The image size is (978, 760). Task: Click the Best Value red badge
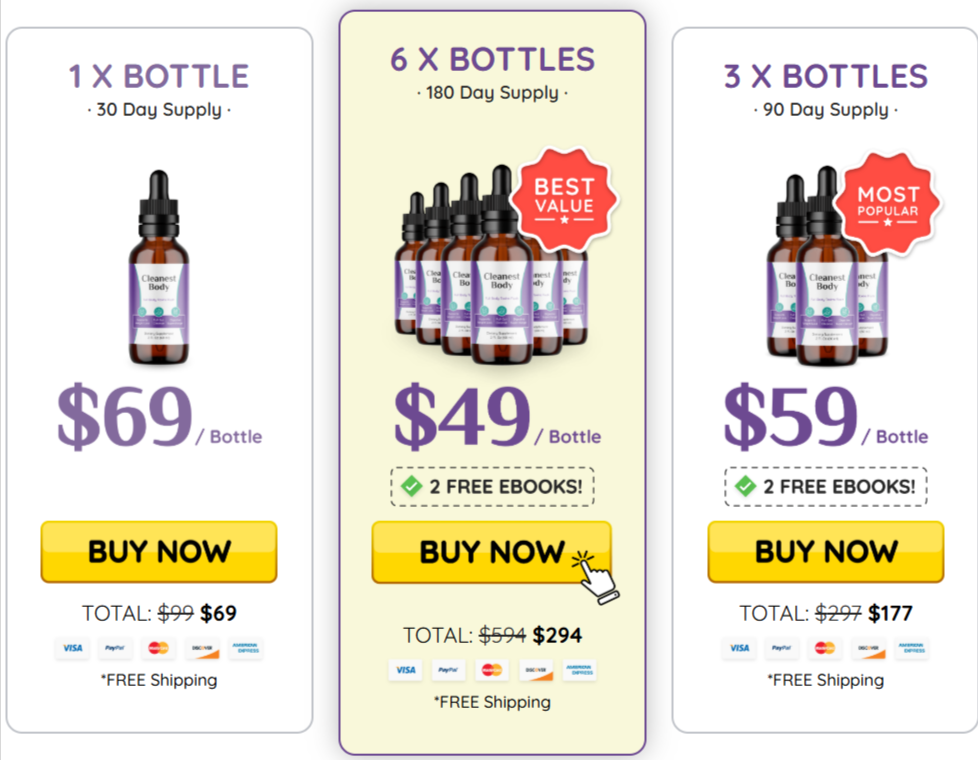[x=564, y=200]
